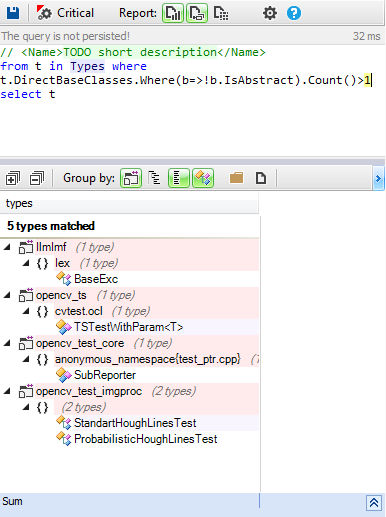Group by namespace hierarchy icon
The image size is (386, 517).
tap(154, 178)
